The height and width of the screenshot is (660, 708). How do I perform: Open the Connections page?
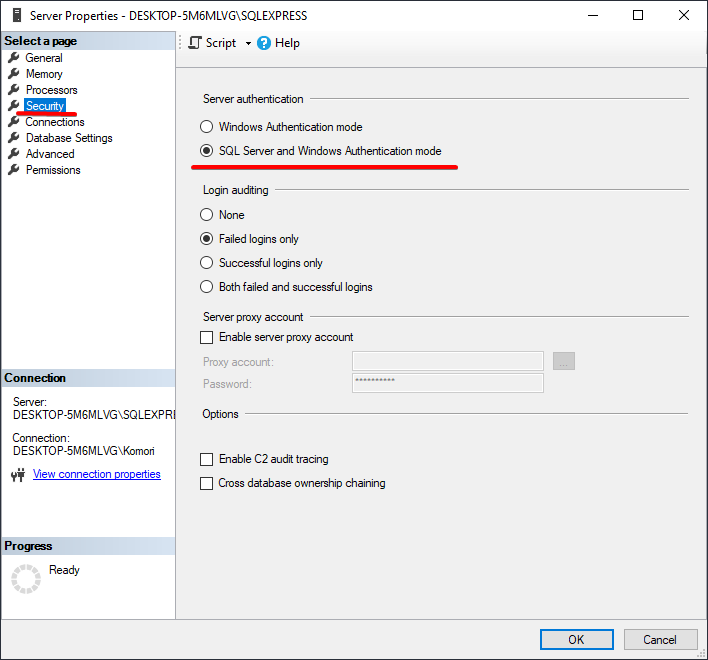tap(55, 122)
